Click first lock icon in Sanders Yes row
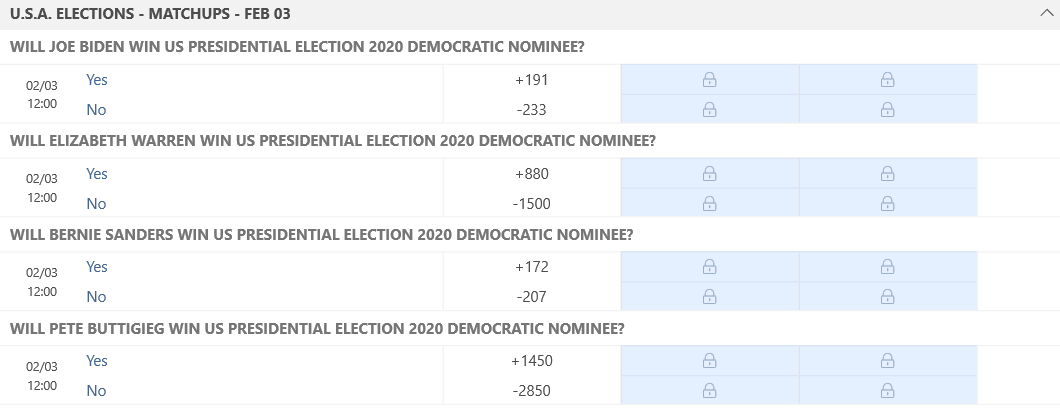 pyautogui.click(x=709, y=267)
